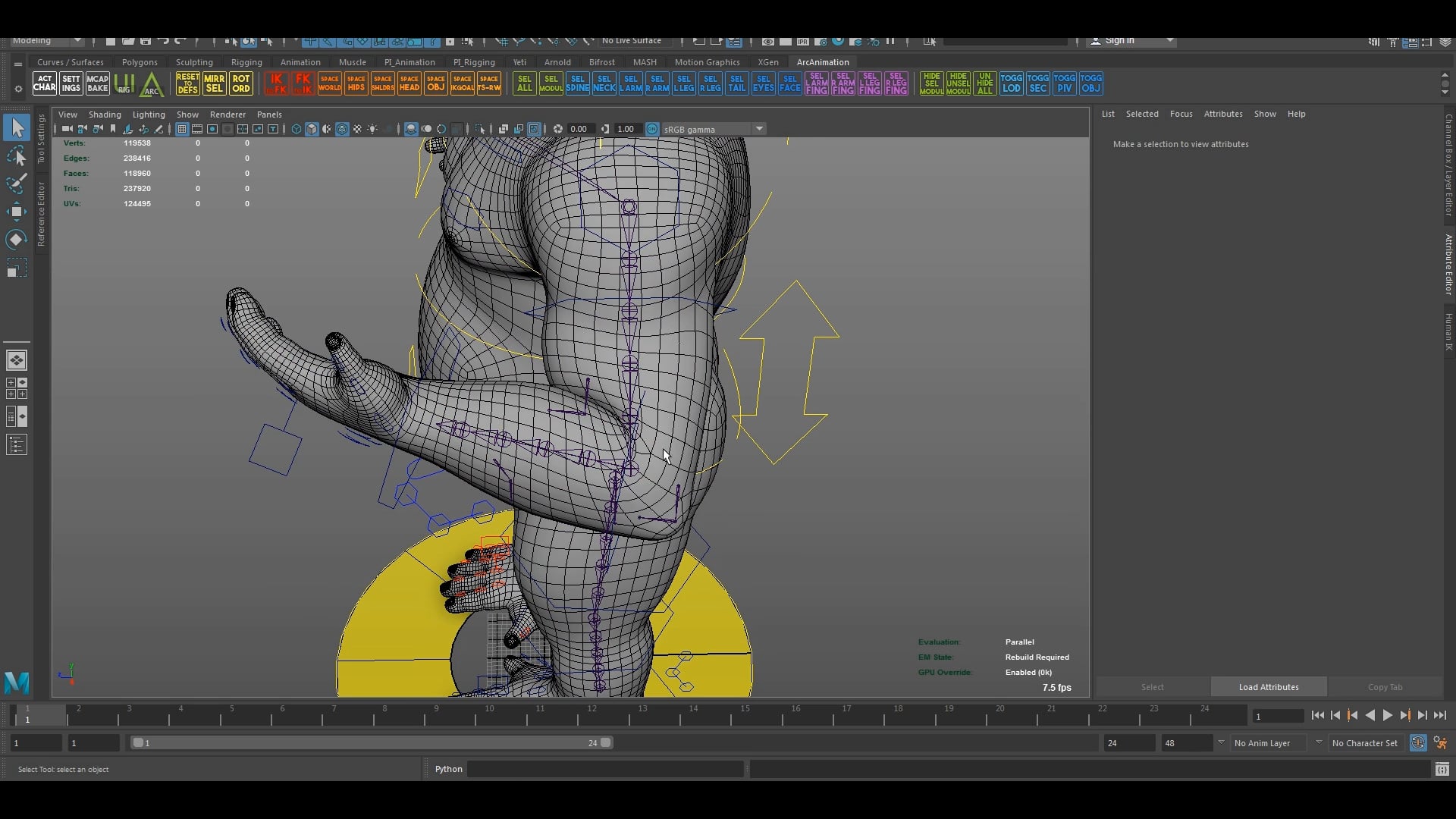
Task: Open the Modeling menu set dropdown
Action: point(47,40)
